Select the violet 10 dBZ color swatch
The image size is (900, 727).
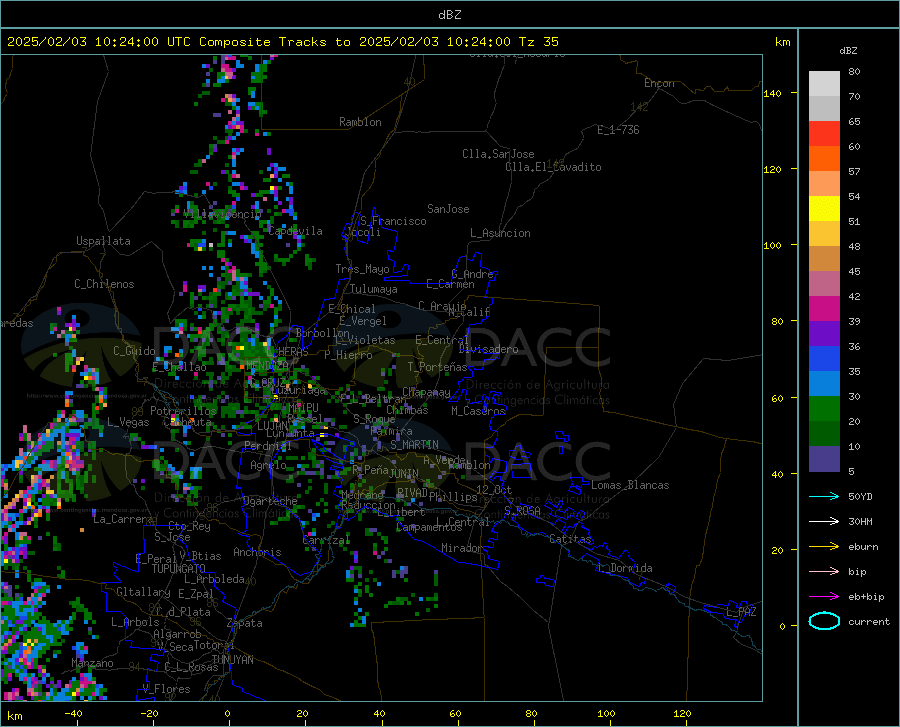(824, 458)
